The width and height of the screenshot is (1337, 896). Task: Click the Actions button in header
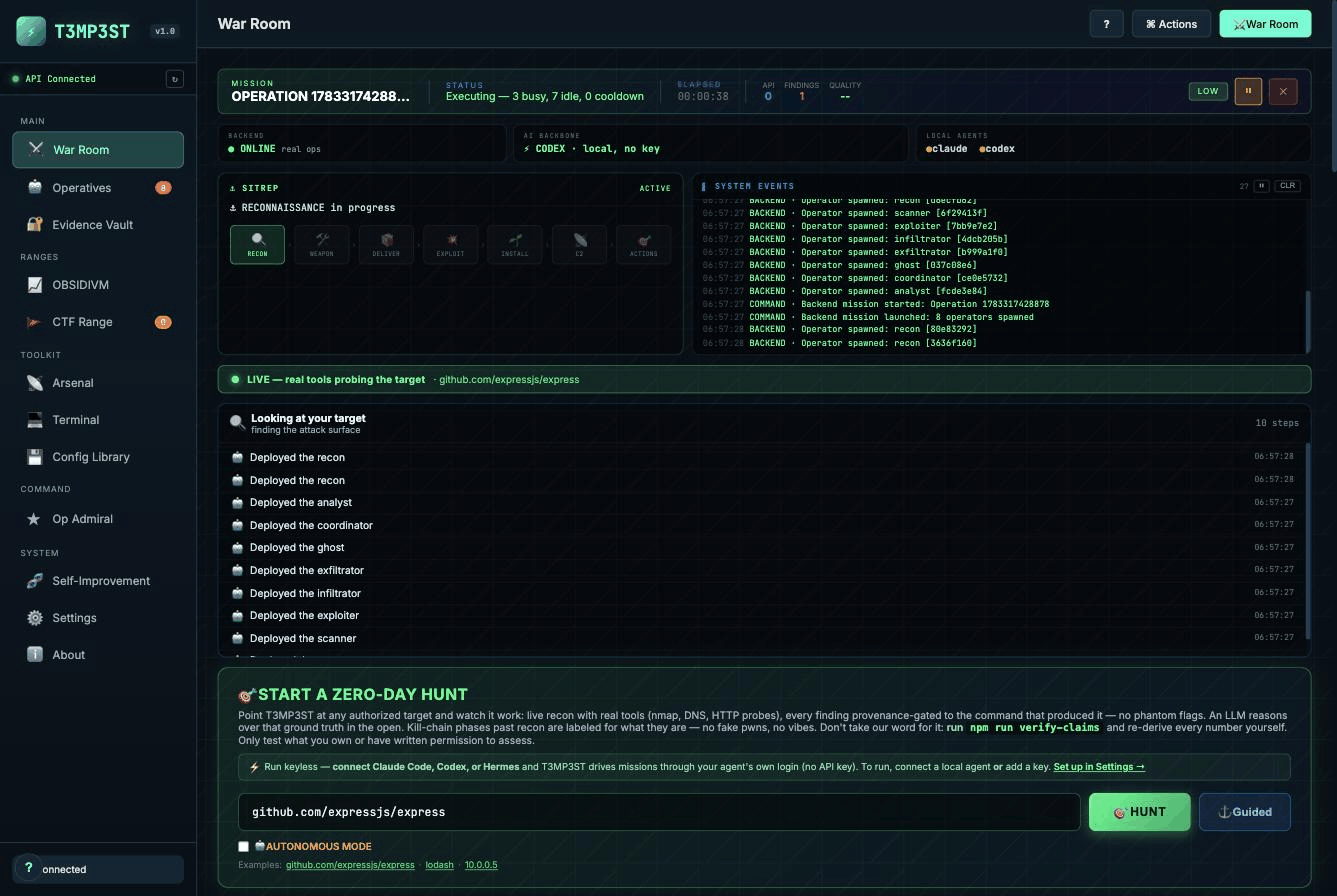(x=1171, y=24)
